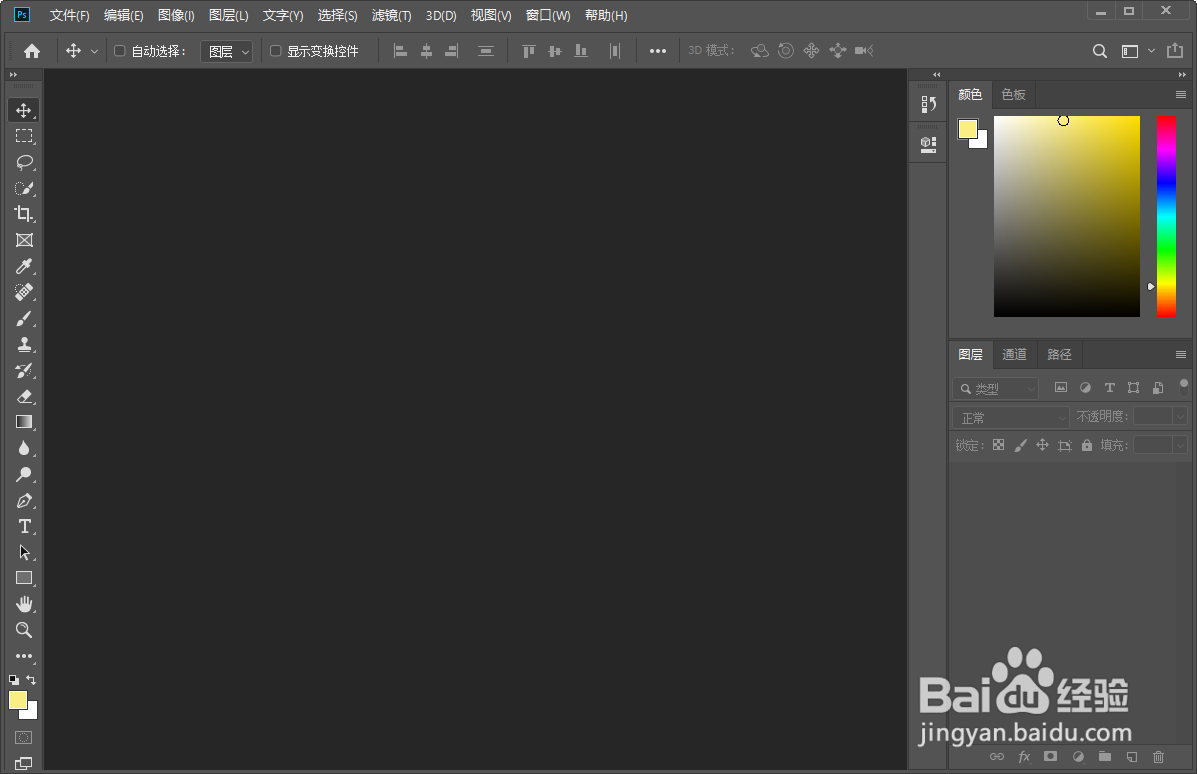Open the 图层 selection dropdown in options bar
Image resolution: width=1197 pixels, height=774 pixels.
(226, 50)
